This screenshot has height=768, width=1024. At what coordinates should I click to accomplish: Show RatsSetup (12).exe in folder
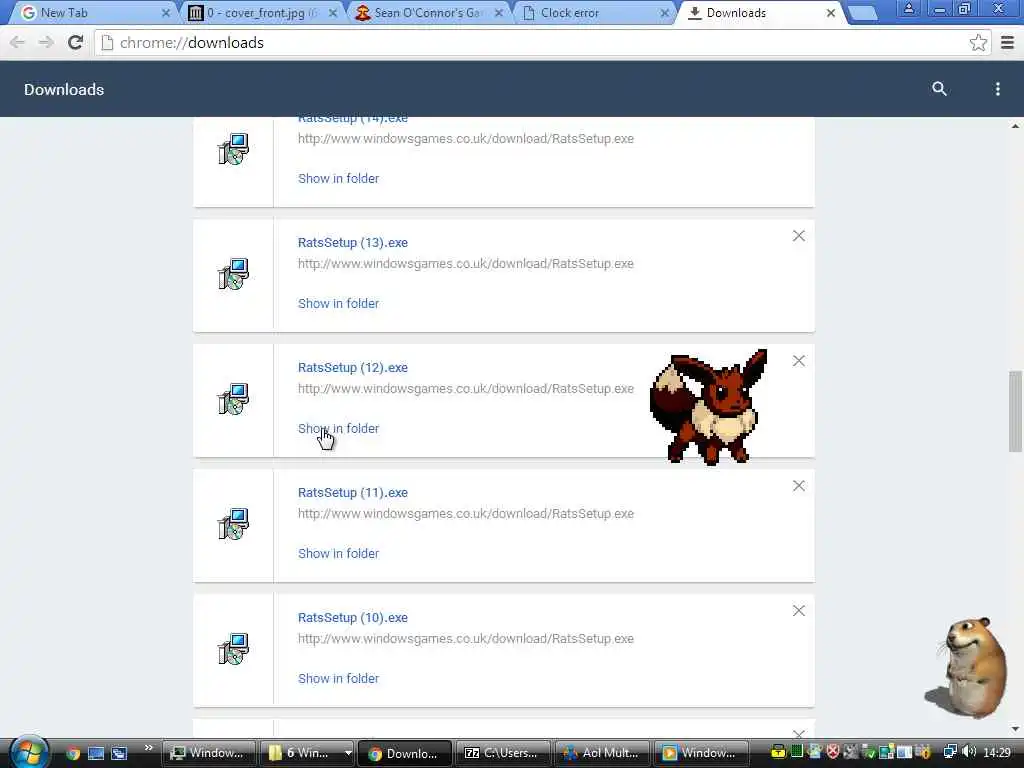(338, 428)
